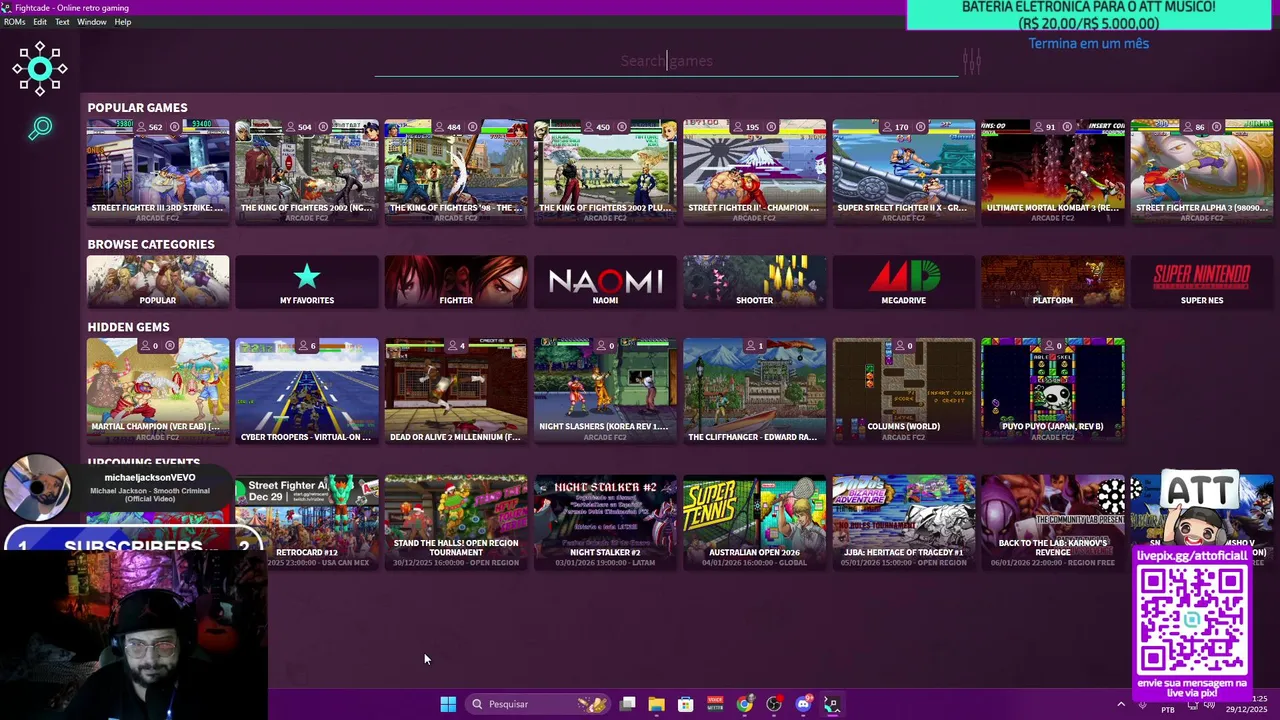Open The King of Fighters 2002 Plus game

[x=605, y=171]
